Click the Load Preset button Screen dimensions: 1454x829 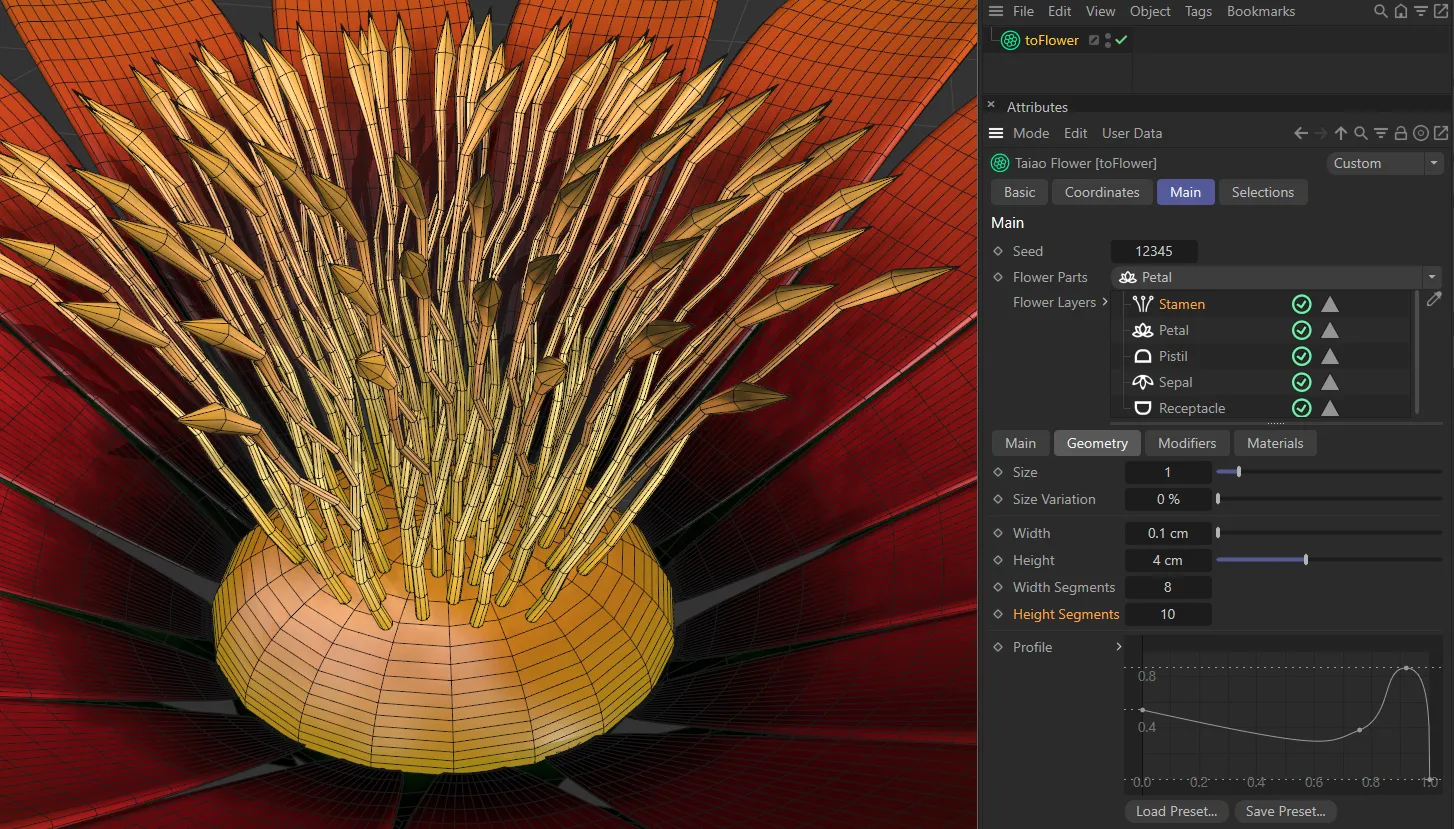point(1176,810)
